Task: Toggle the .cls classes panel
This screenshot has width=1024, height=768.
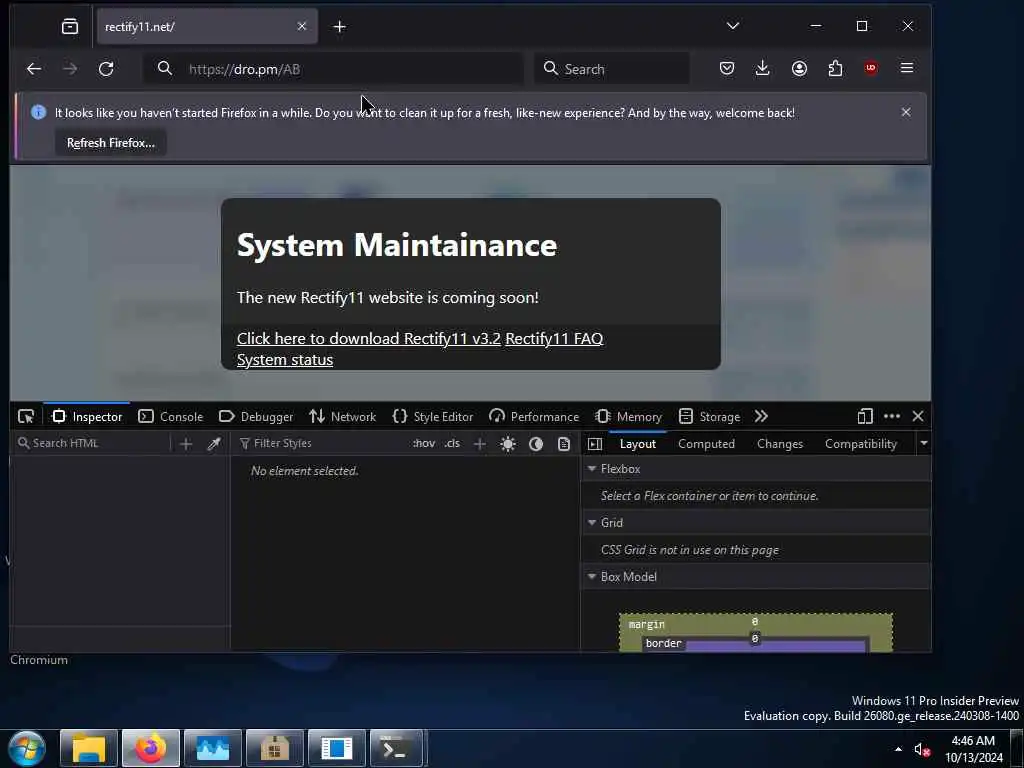Action: (452, 443)
